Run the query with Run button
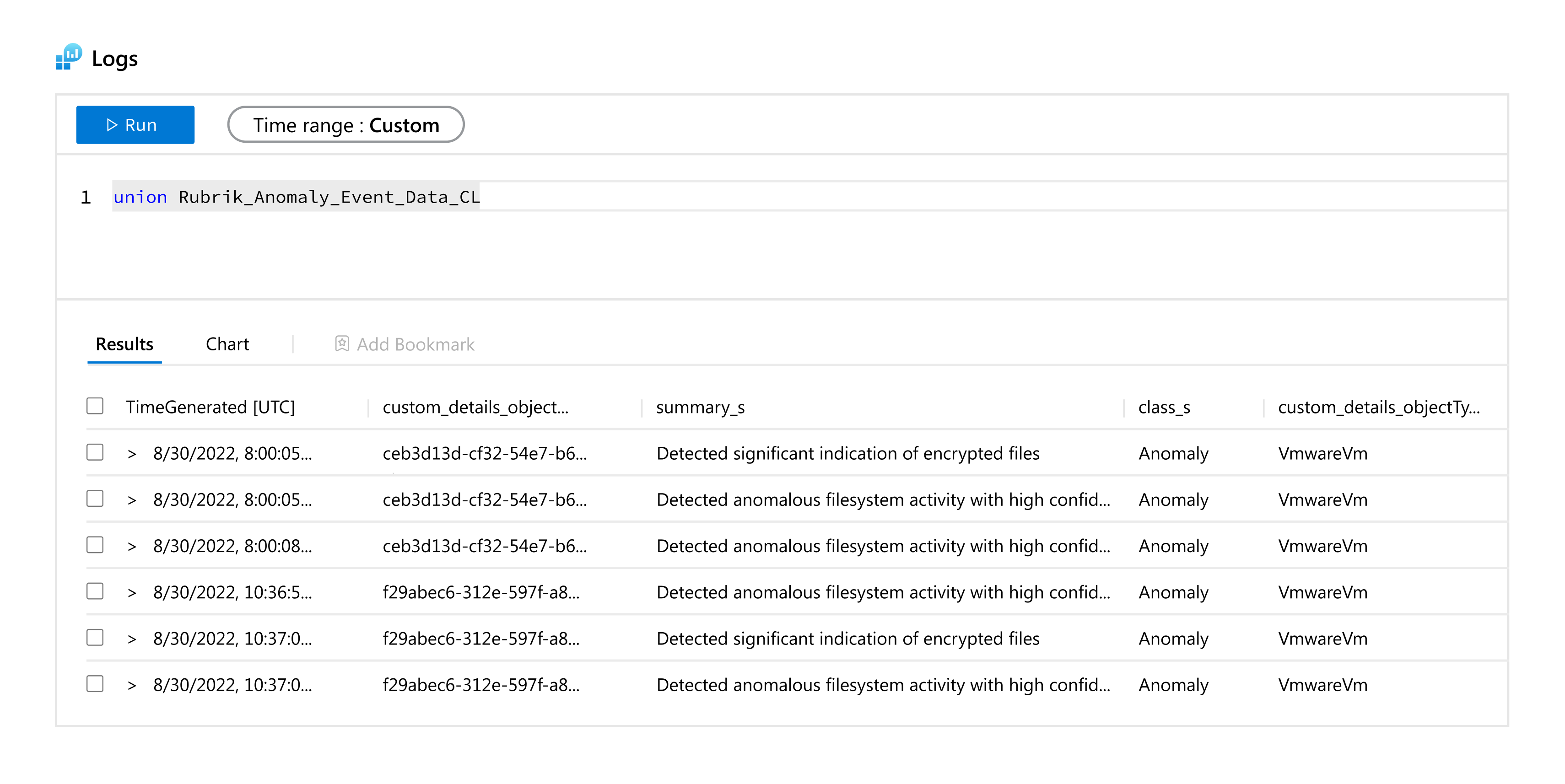 point(135,125)
